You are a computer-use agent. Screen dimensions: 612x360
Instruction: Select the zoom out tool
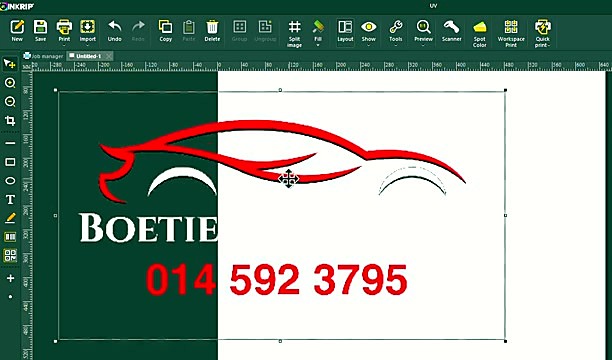tap(10, 102)
